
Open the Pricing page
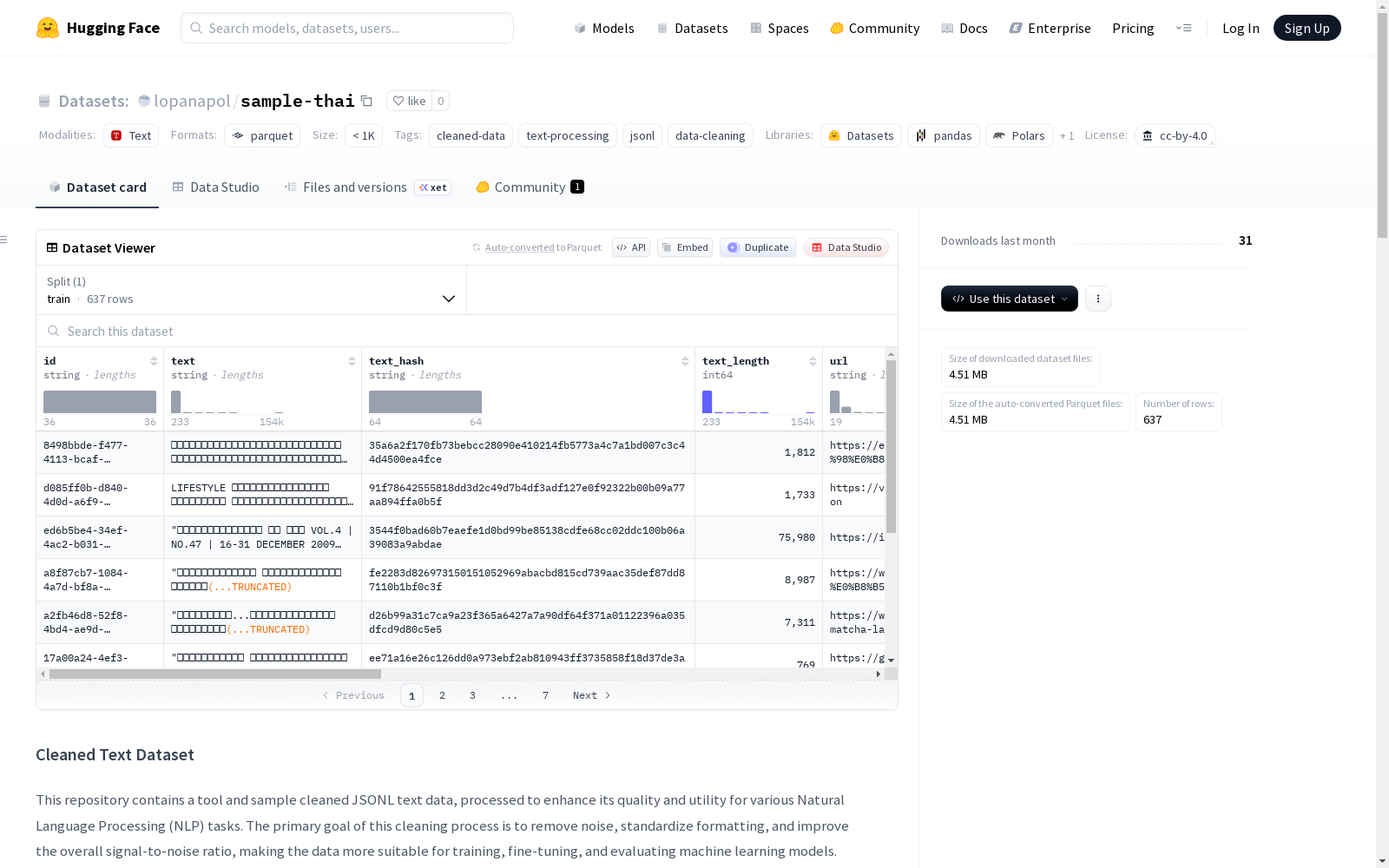(x=1133, y=28)
